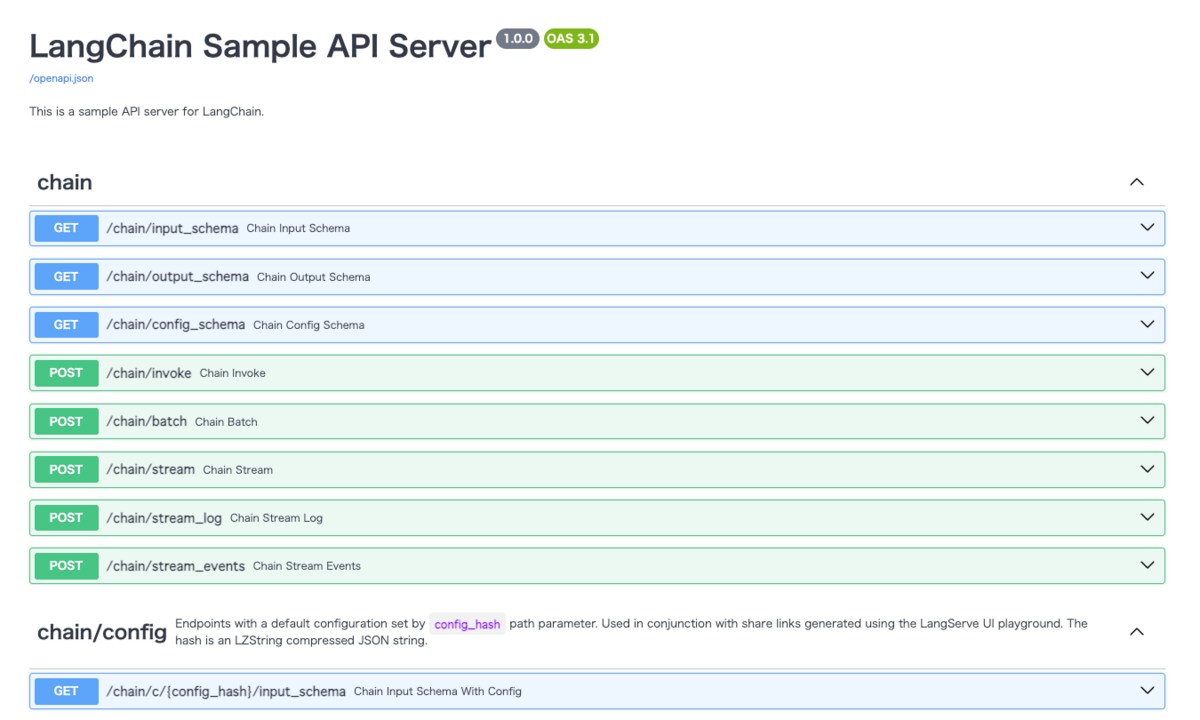Image resolution: width=1200 pixels, height=720 pixels.
Task: Expand /chain/input_schema row chevron
Action: (x=1147, y=228)
